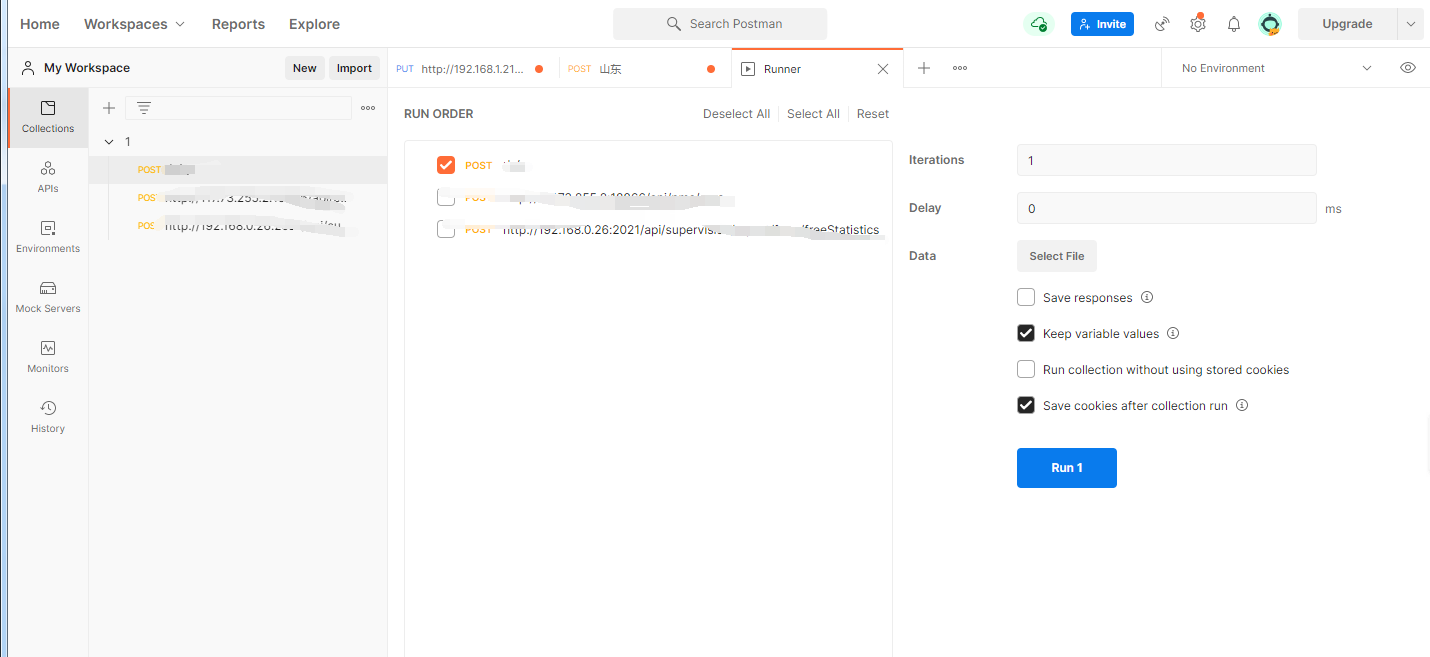Open collections panel more options ellipsis

click(x=368, y=108)
